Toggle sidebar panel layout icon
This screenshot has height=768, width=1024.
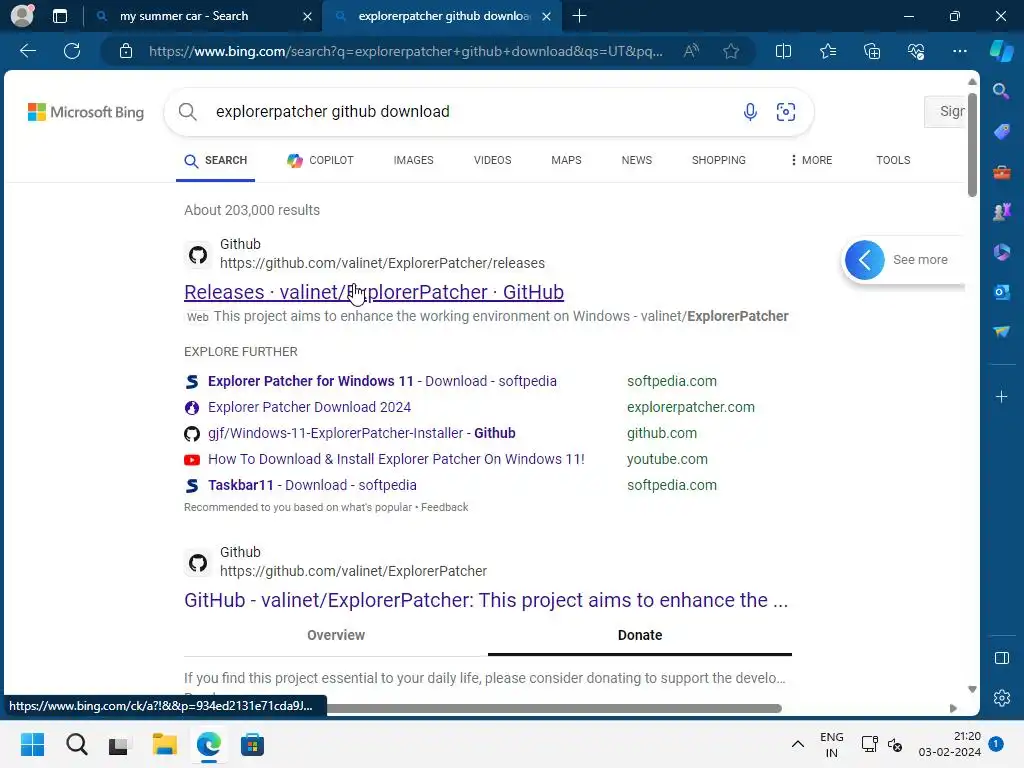tap(1001, 658)
